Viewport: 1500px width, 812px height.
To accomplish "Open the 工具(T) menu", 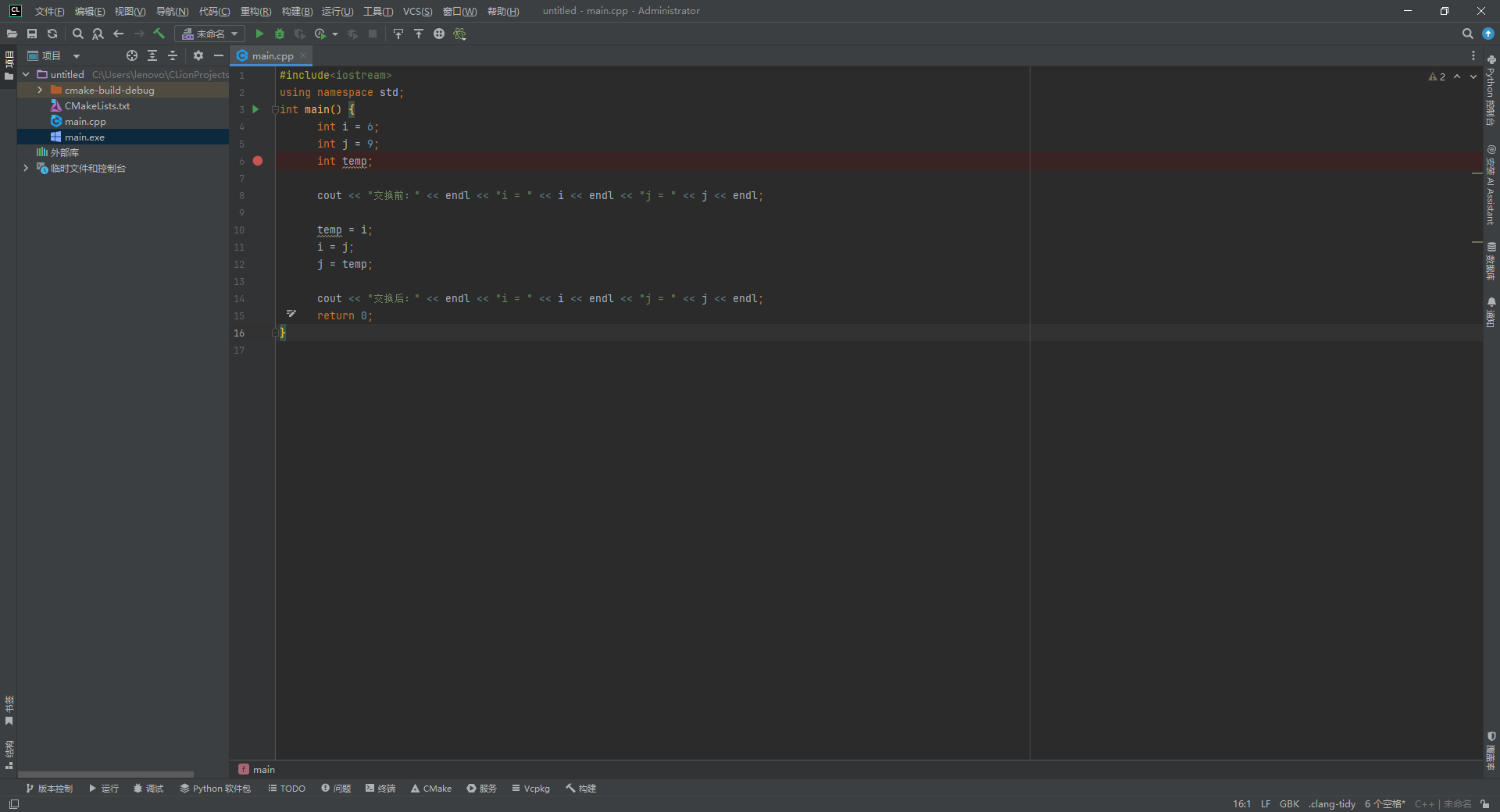I will pos(378,11).
